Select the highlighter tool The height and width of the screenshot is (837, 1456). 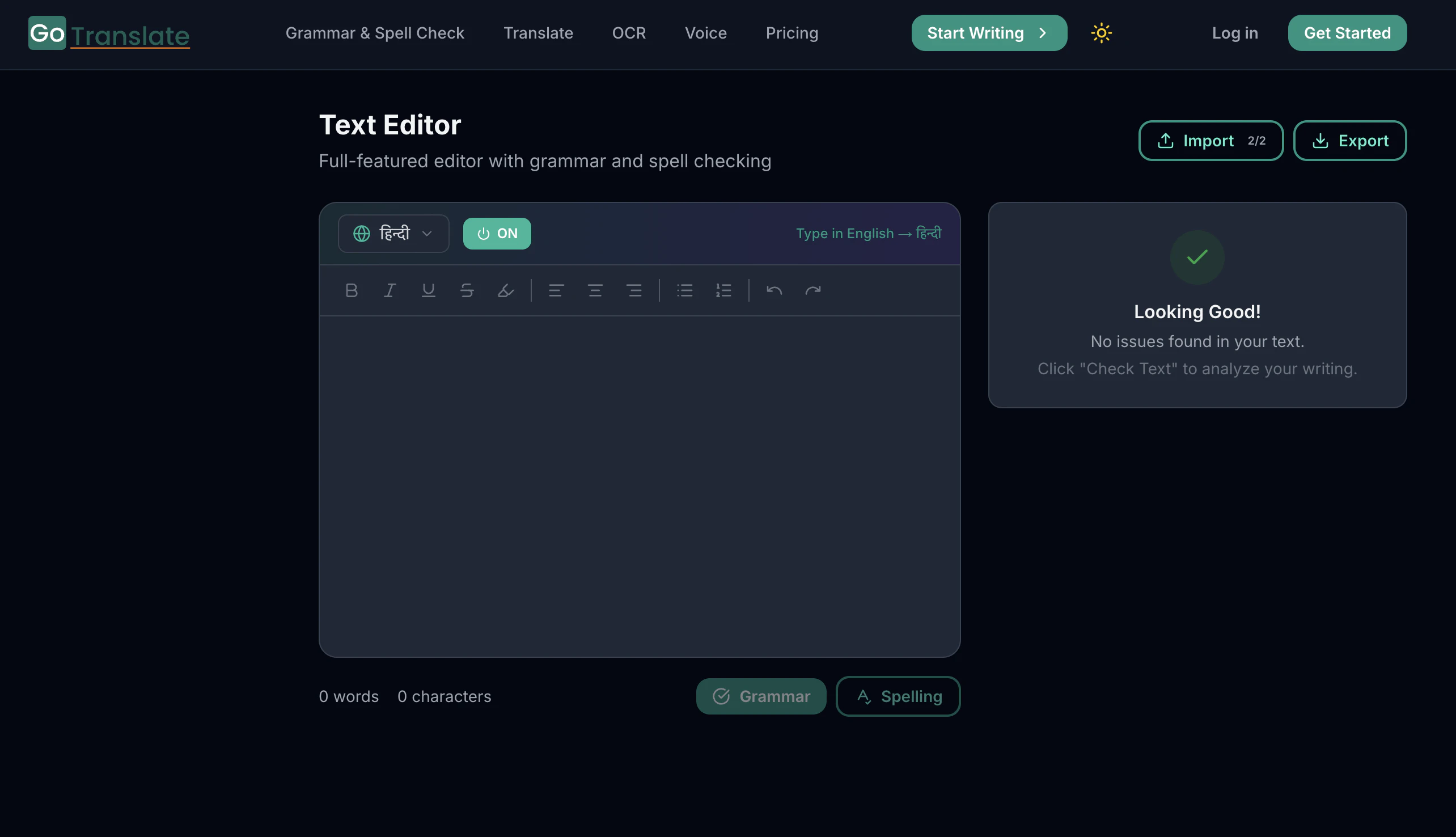[x=505, y=290]
